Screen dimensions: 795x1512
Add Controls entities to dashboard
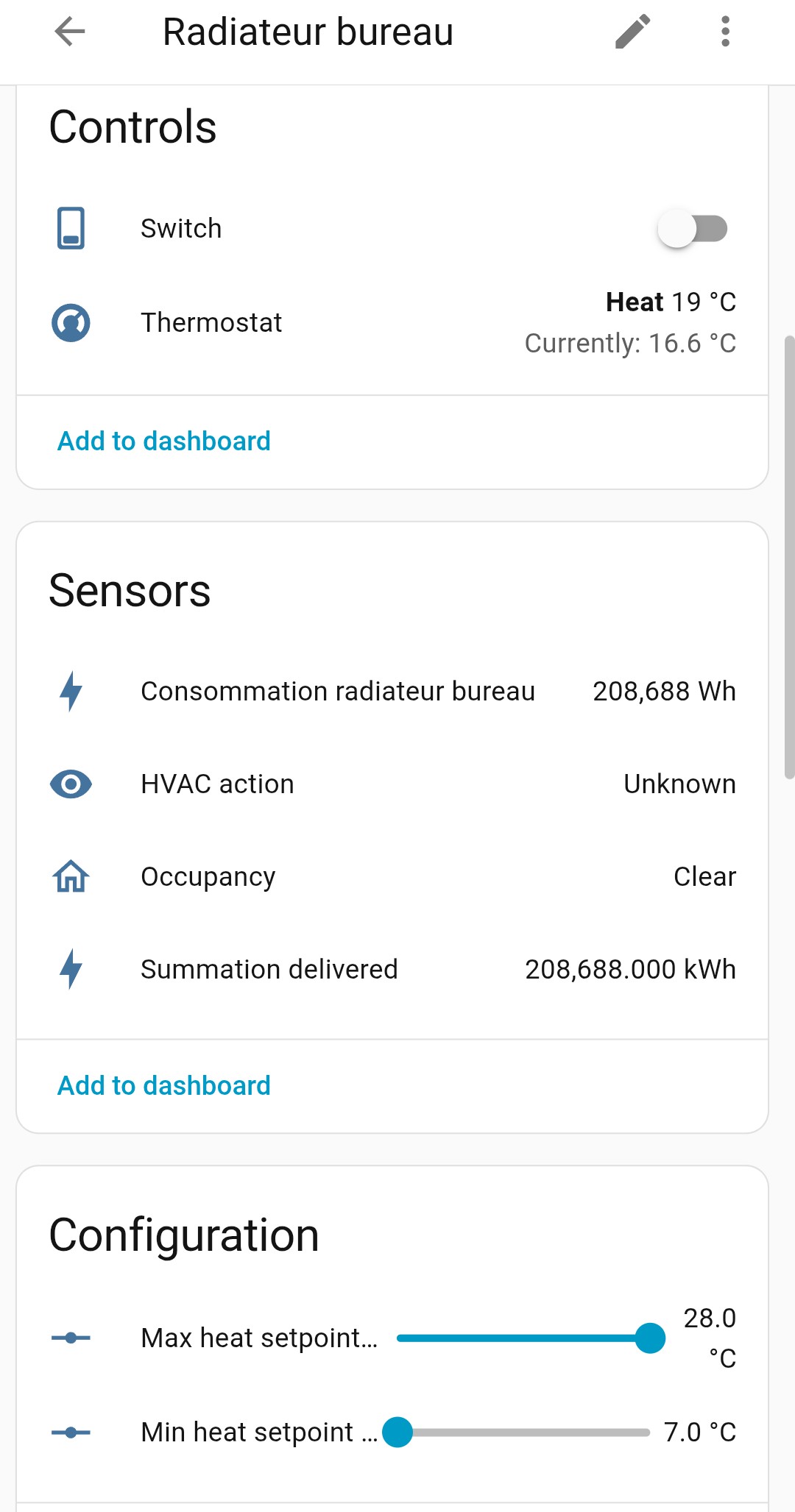(164, 441)
